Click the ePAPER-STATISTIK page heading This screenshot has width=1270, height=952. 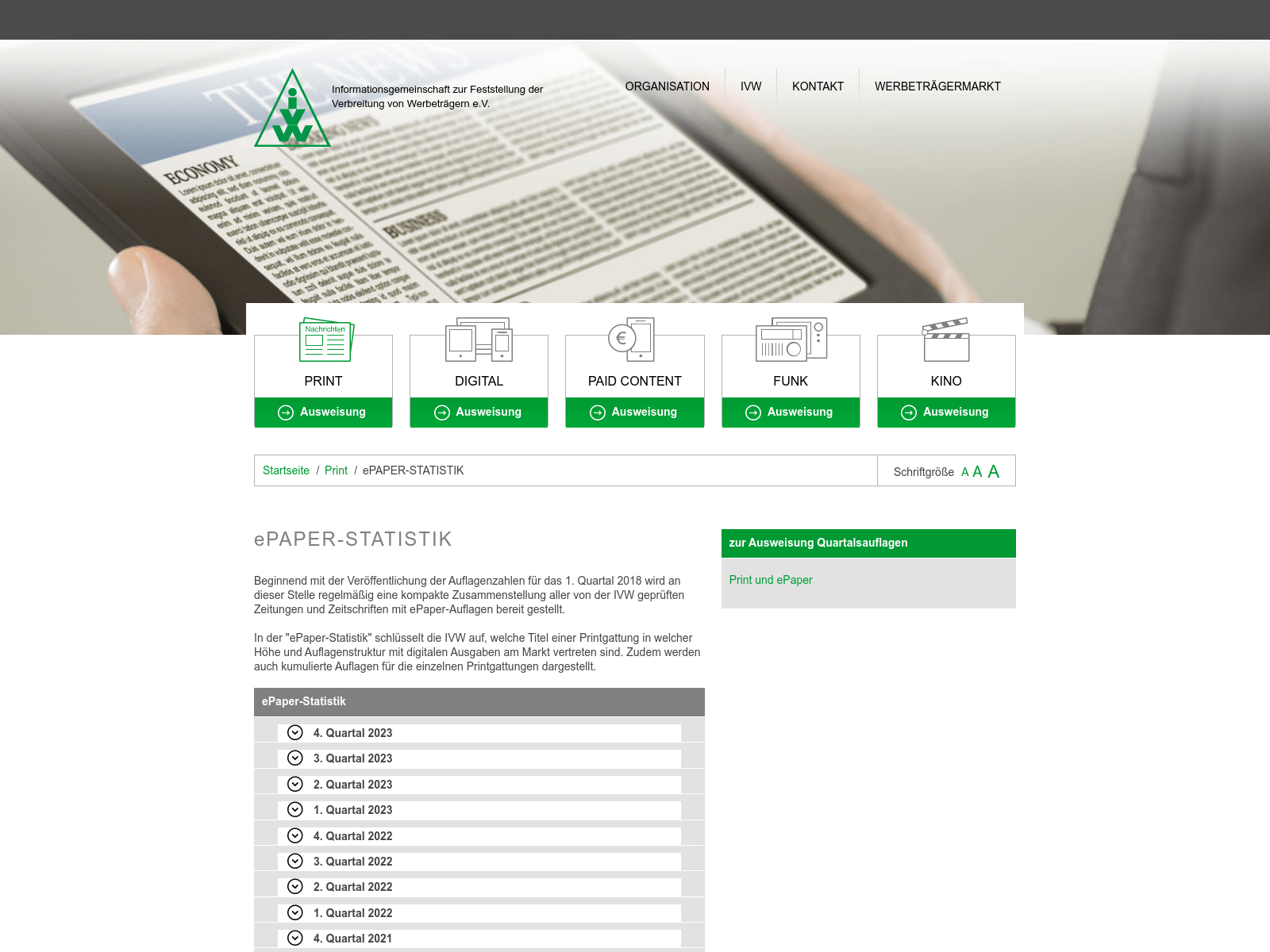click(353, 539)
